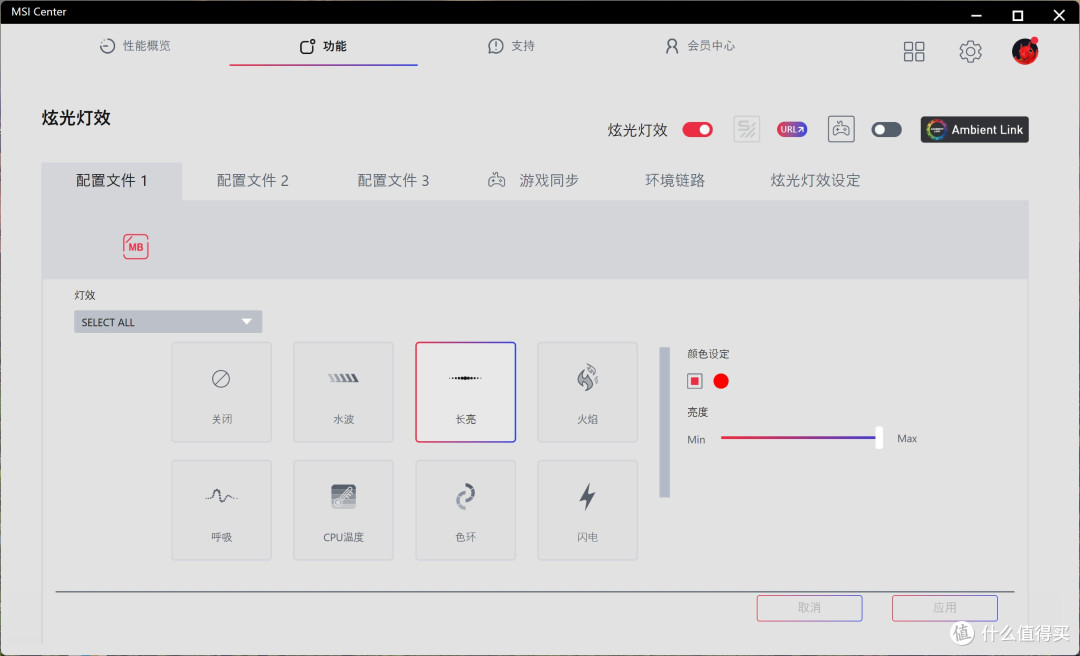Click the Ambient Link button

[975, 130]
